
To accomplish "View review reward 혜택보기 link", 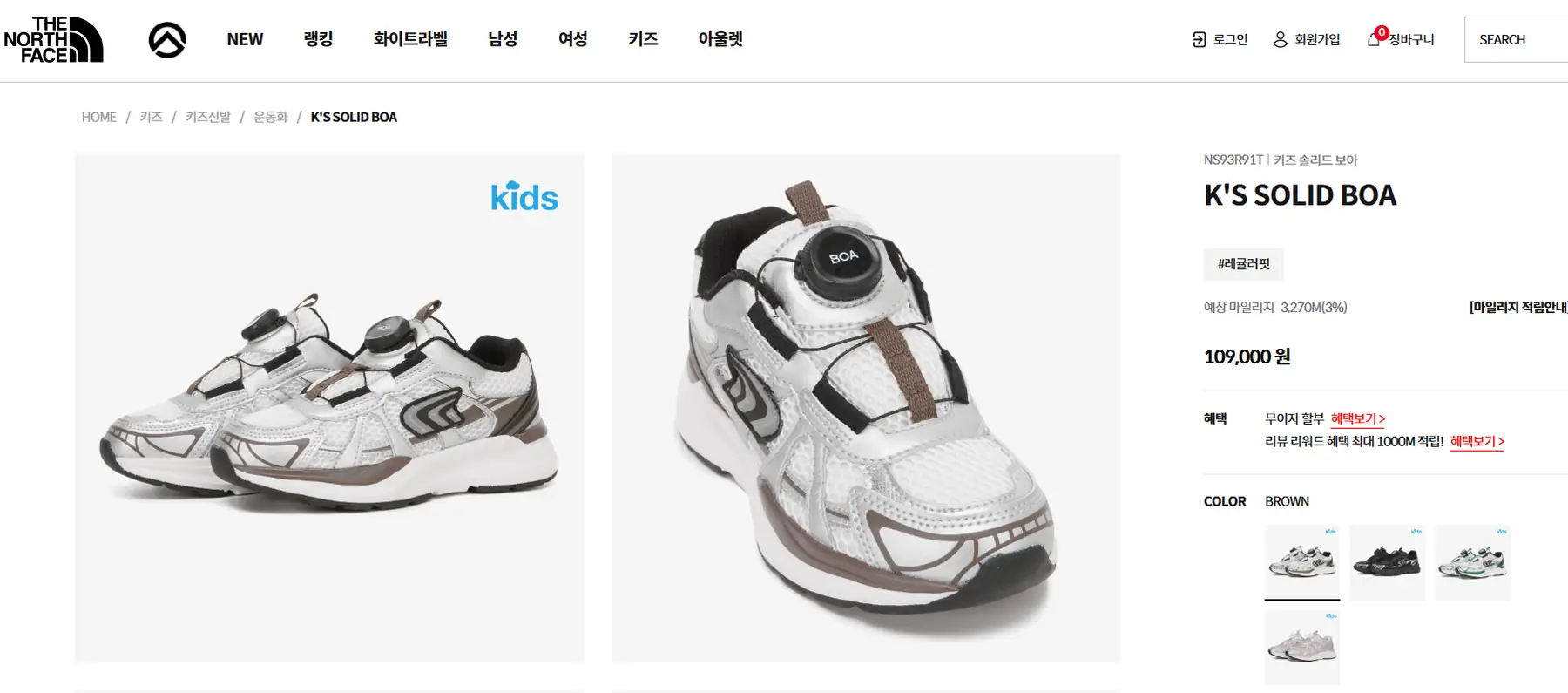I will [x=1477, y=441].
